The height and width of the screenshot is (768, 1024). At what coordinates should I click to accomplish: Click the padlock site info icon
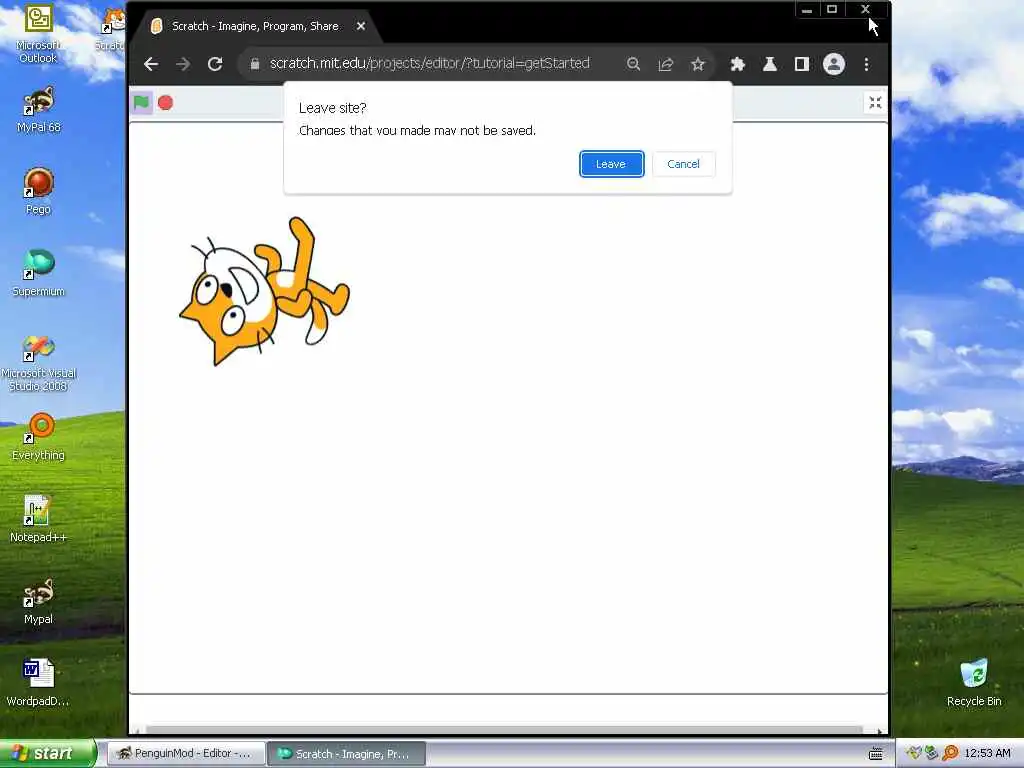pyautogui.click(x=255, y=64)
